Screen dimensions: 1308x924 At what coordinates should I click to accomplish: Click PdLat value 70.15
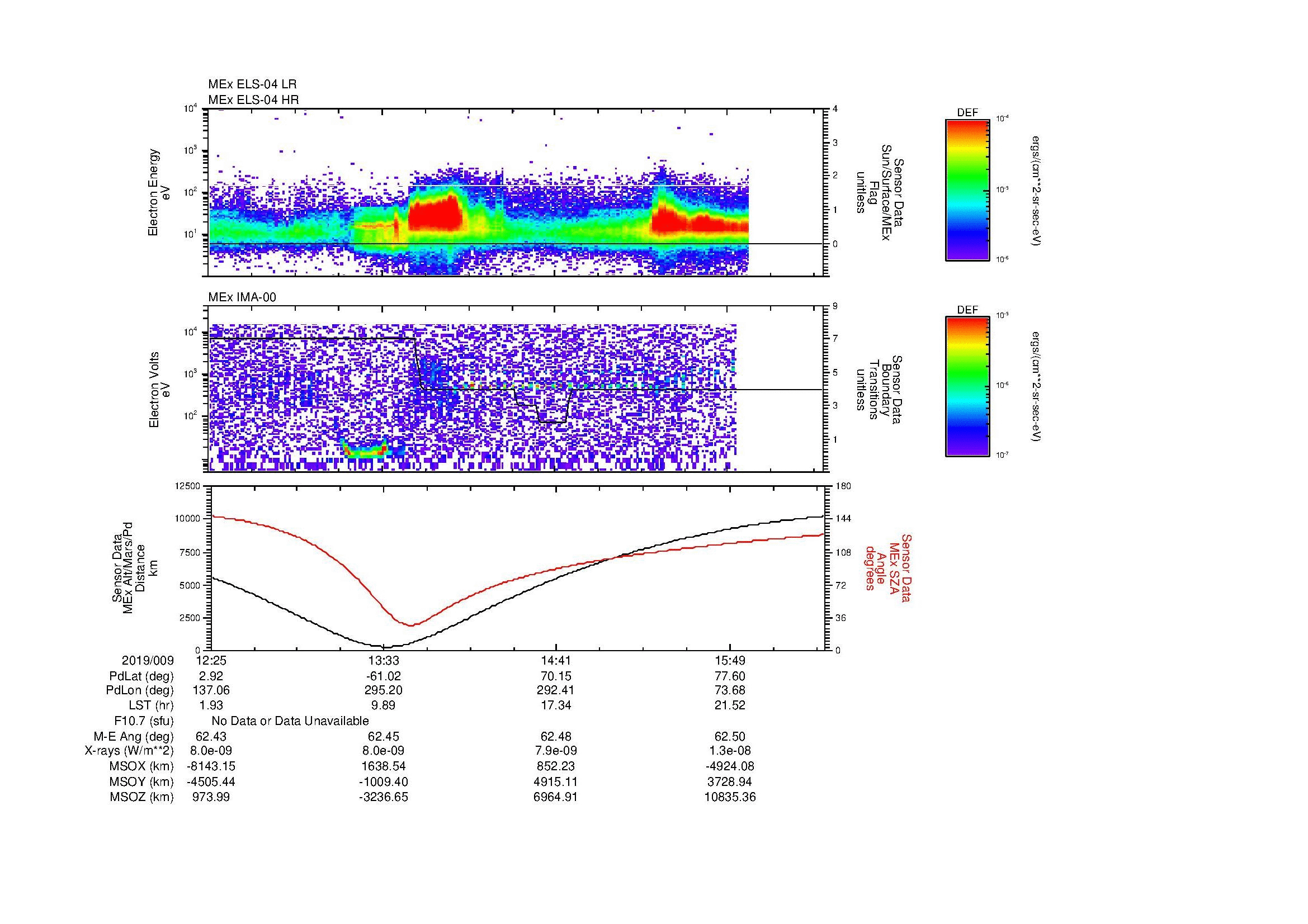[x=556, y=676]
